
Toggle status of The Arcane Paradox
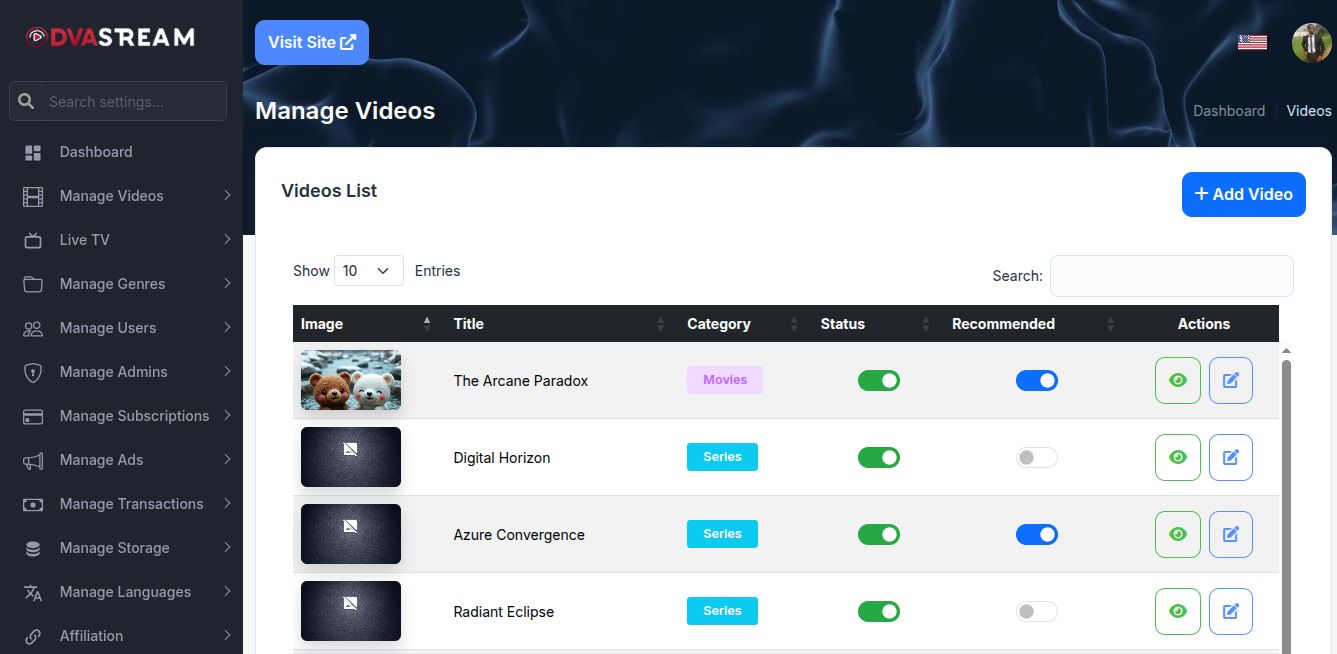879,380
